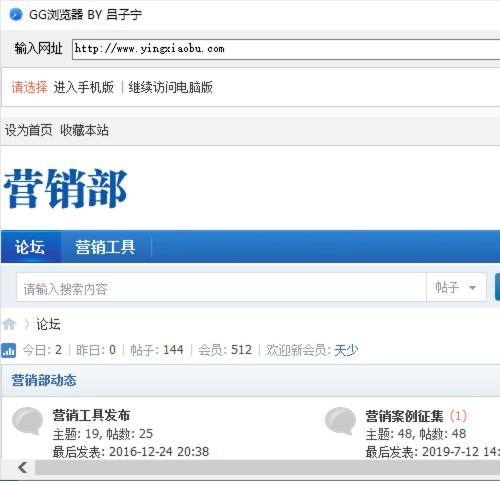Click the speech bubble icon for 营销案例征集
The image size is (500, 481).
click(x=341, y=421)
